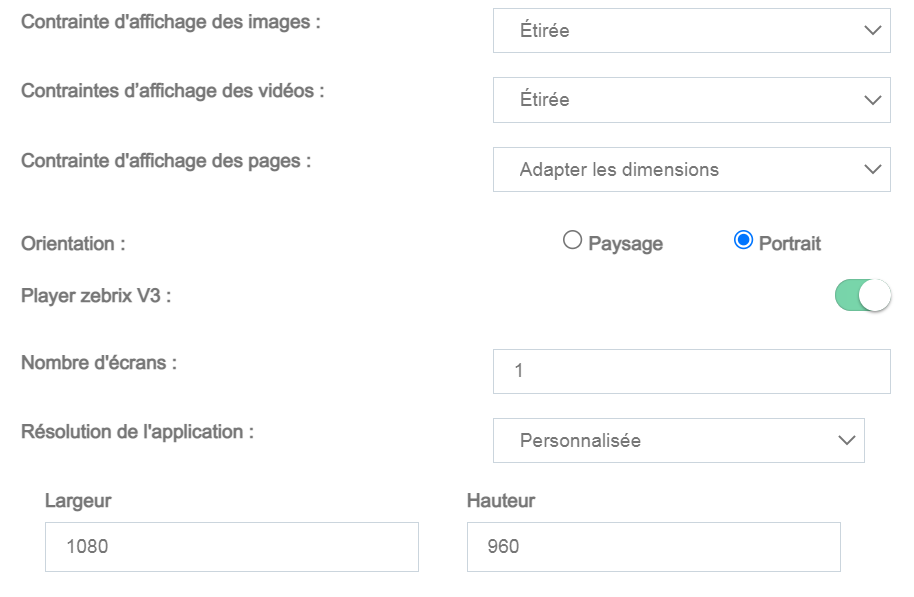Click the 'Portrait' text label

coord(790,243)
